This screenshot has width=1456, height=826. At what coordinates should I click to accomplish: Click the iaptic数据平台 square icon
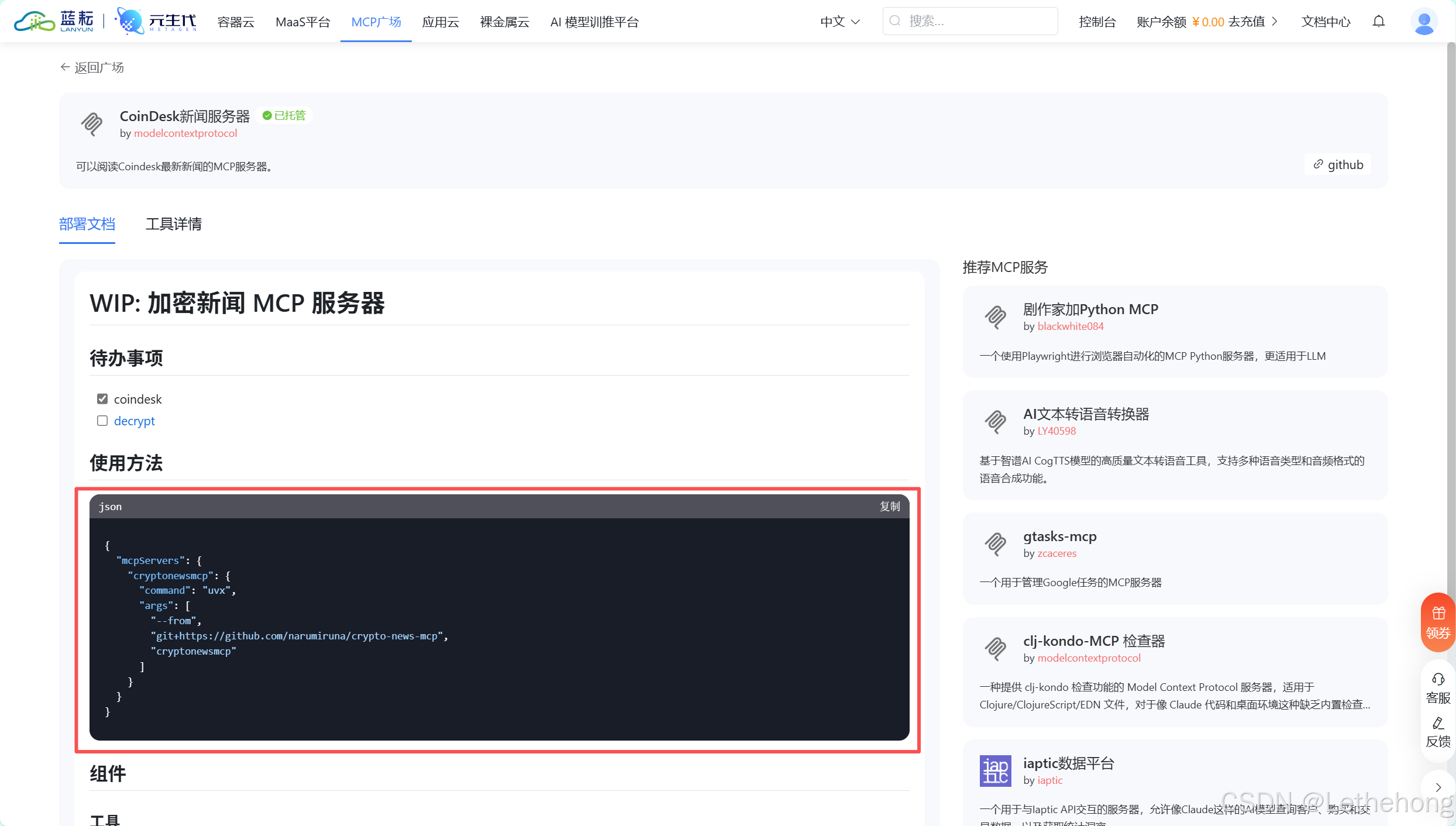[996, 770]
